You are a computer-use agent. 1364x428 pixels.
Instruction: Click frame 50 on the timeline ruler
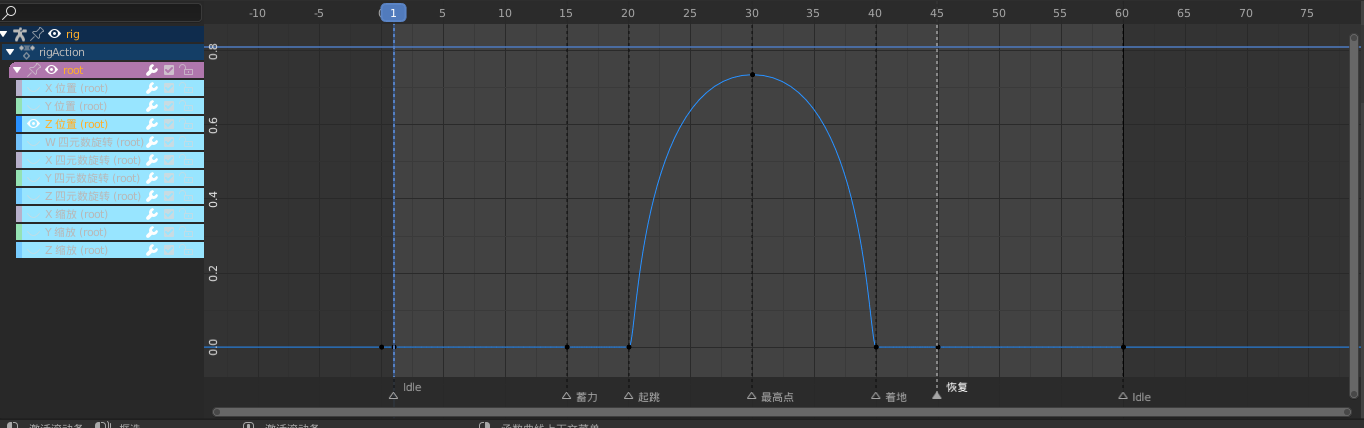pyautogui.click(x=999, y=13)
